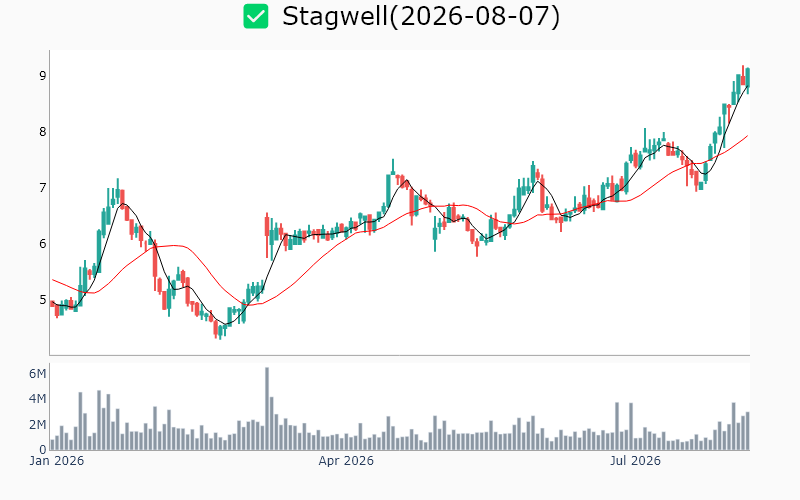Click the 9 price axis label
Screen dimensions: 800x500
pyautogui.click(x=42, y=76)
